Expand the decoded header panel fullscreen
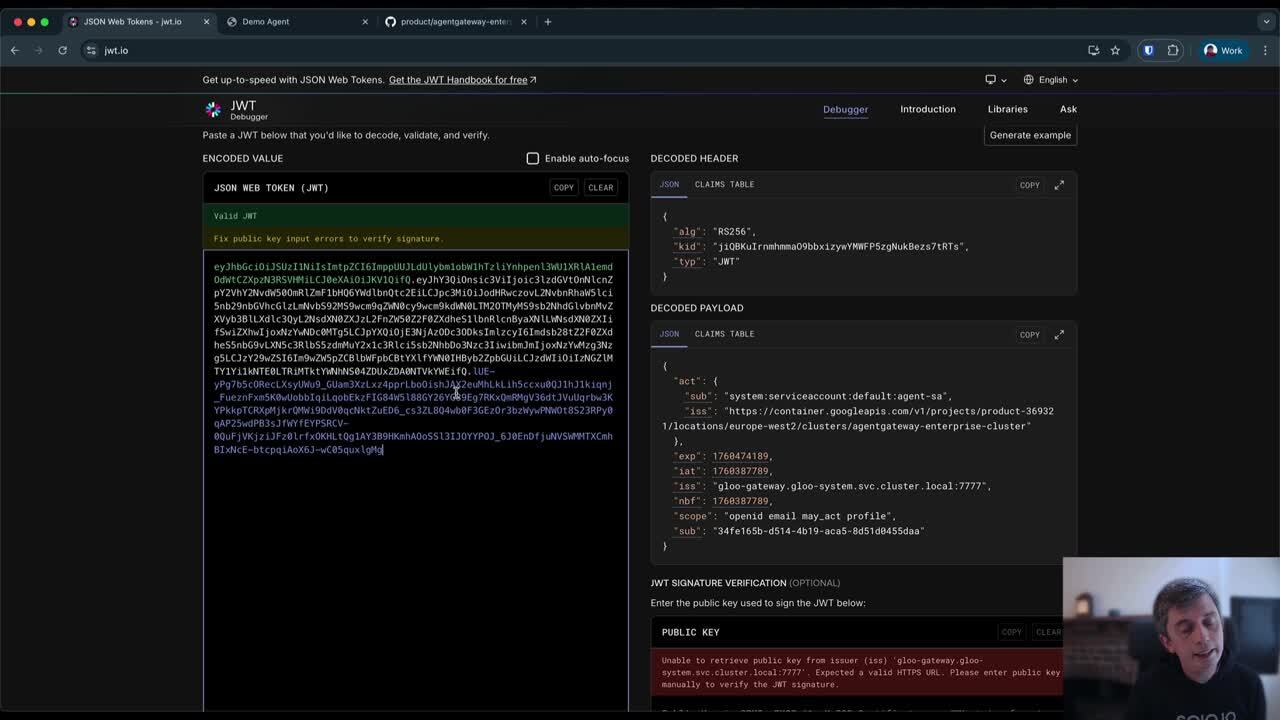Viewport: 1280px width, 720px height. point(1059,185)
